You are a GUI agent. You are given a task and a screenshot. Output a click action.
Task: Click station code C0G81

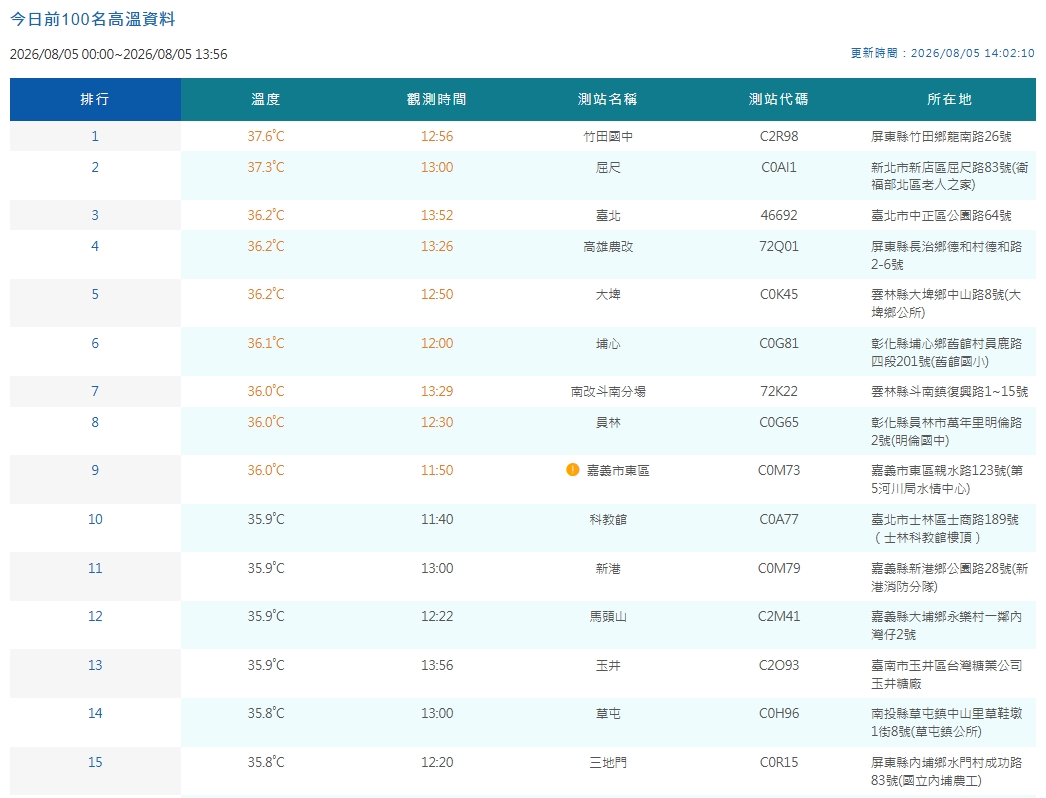tap(778, 344)
